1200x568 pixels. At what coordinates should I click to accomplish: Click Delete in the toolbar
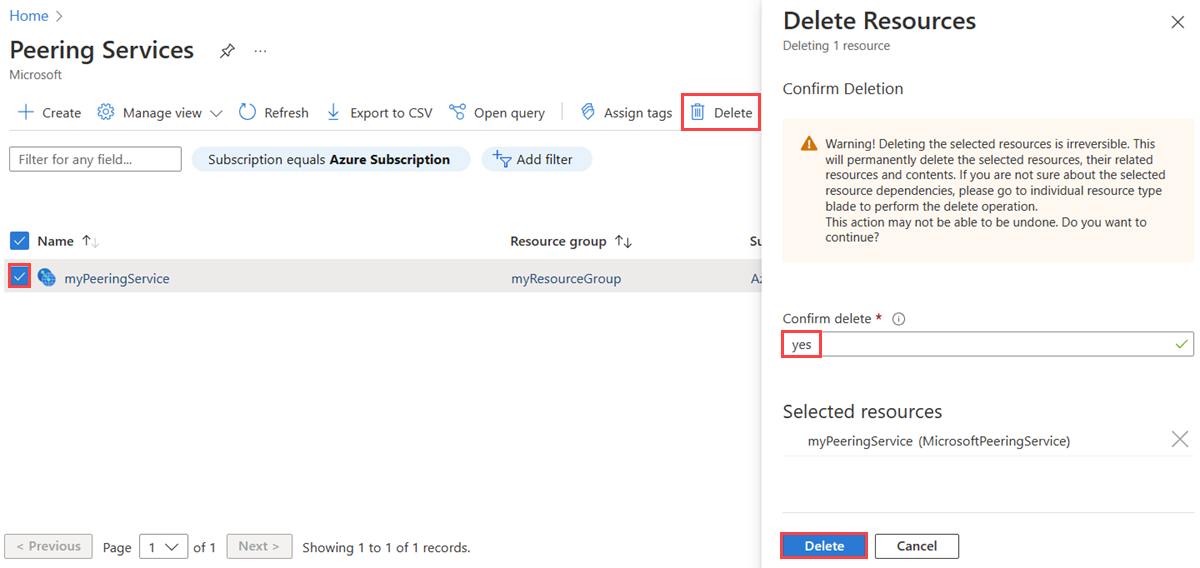[x=721, y=113]
